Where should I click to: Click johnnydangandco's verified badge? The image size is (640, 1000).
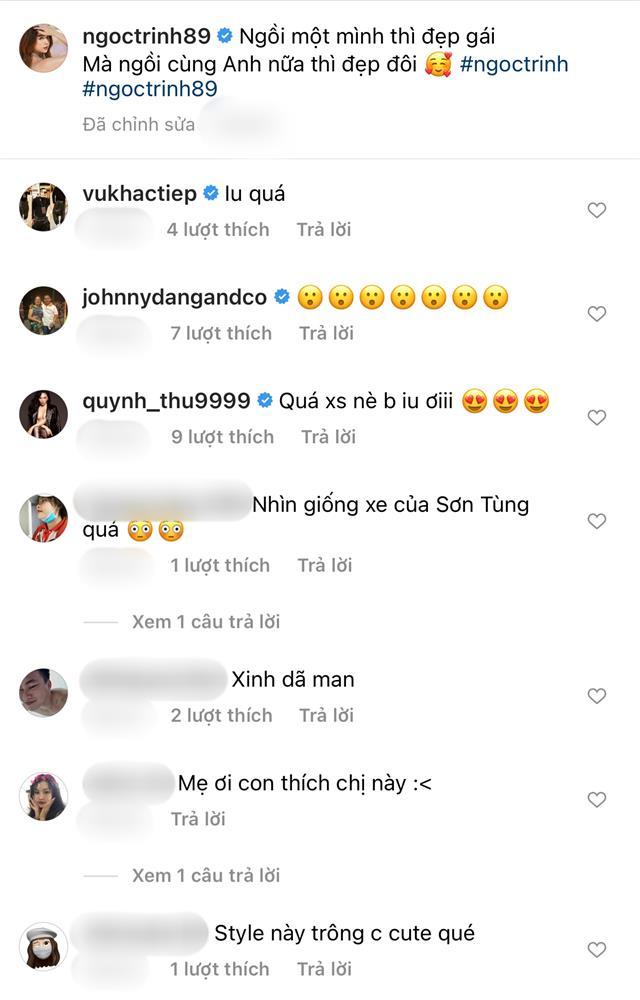[x=279, y=297]
